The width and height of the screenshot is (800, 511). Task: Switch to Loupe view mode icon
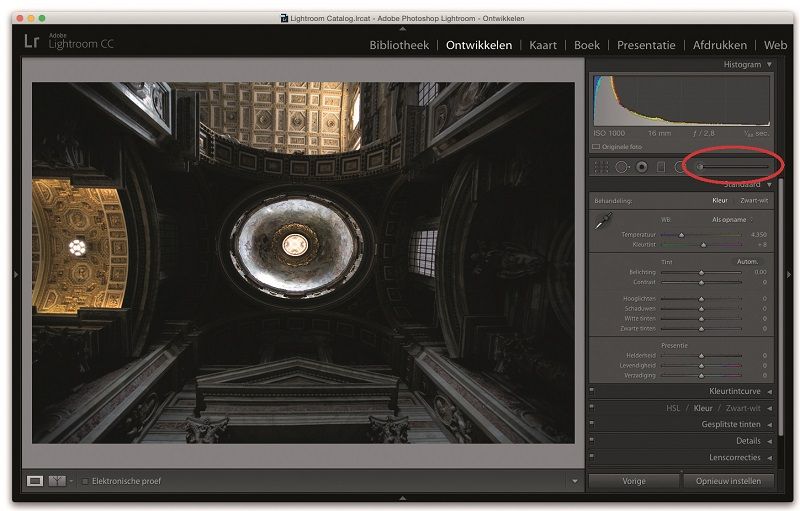point(35,481)
